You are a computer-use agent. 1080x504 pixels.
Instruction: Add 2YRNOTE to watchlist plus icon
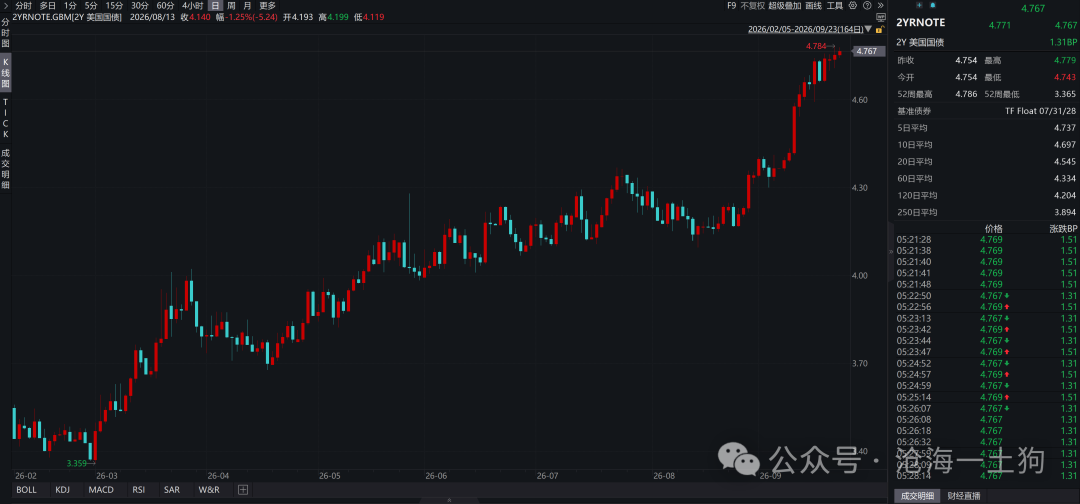[920, 5]
